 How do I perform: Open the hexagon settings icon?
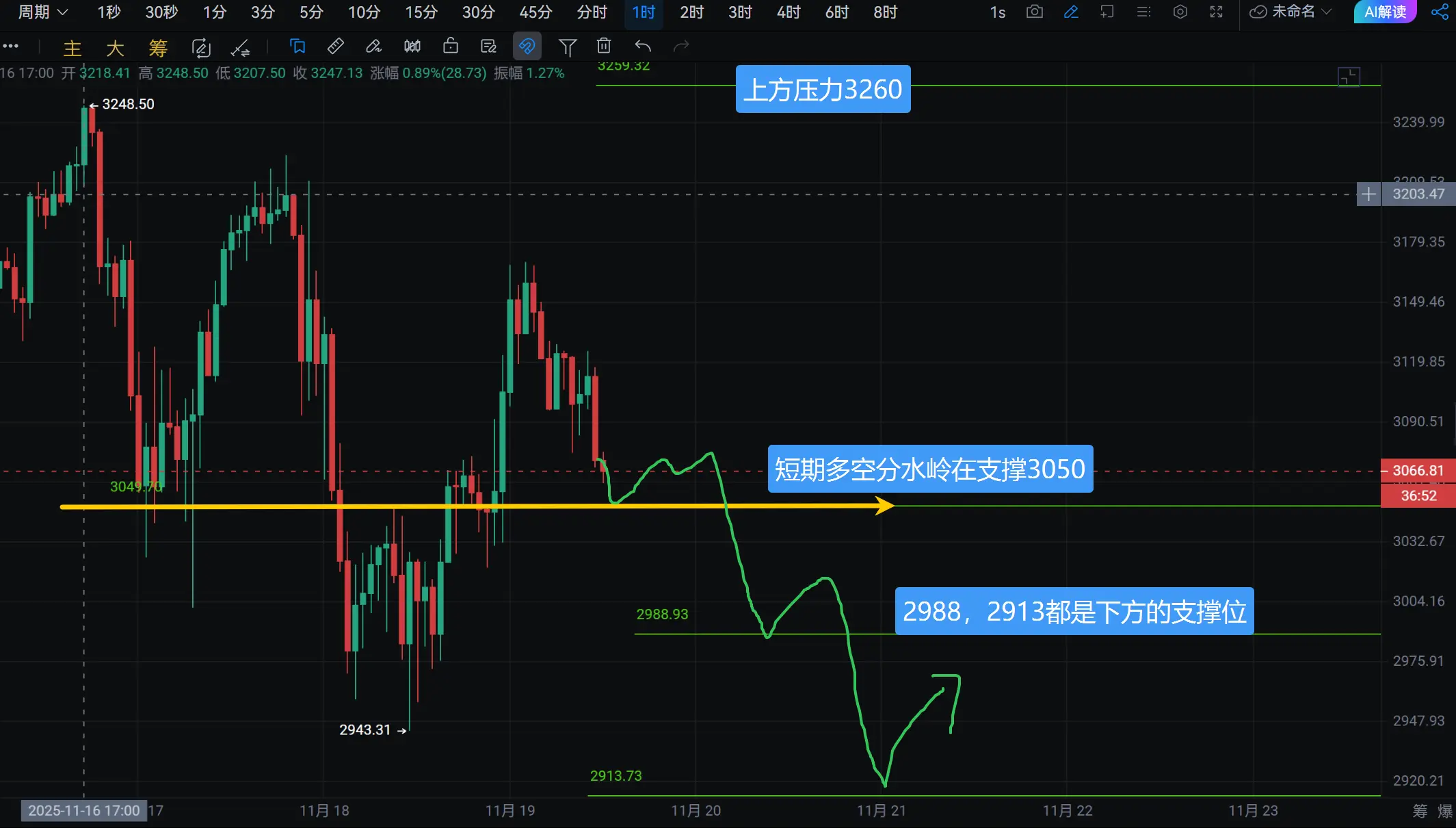coord(1180,12)
